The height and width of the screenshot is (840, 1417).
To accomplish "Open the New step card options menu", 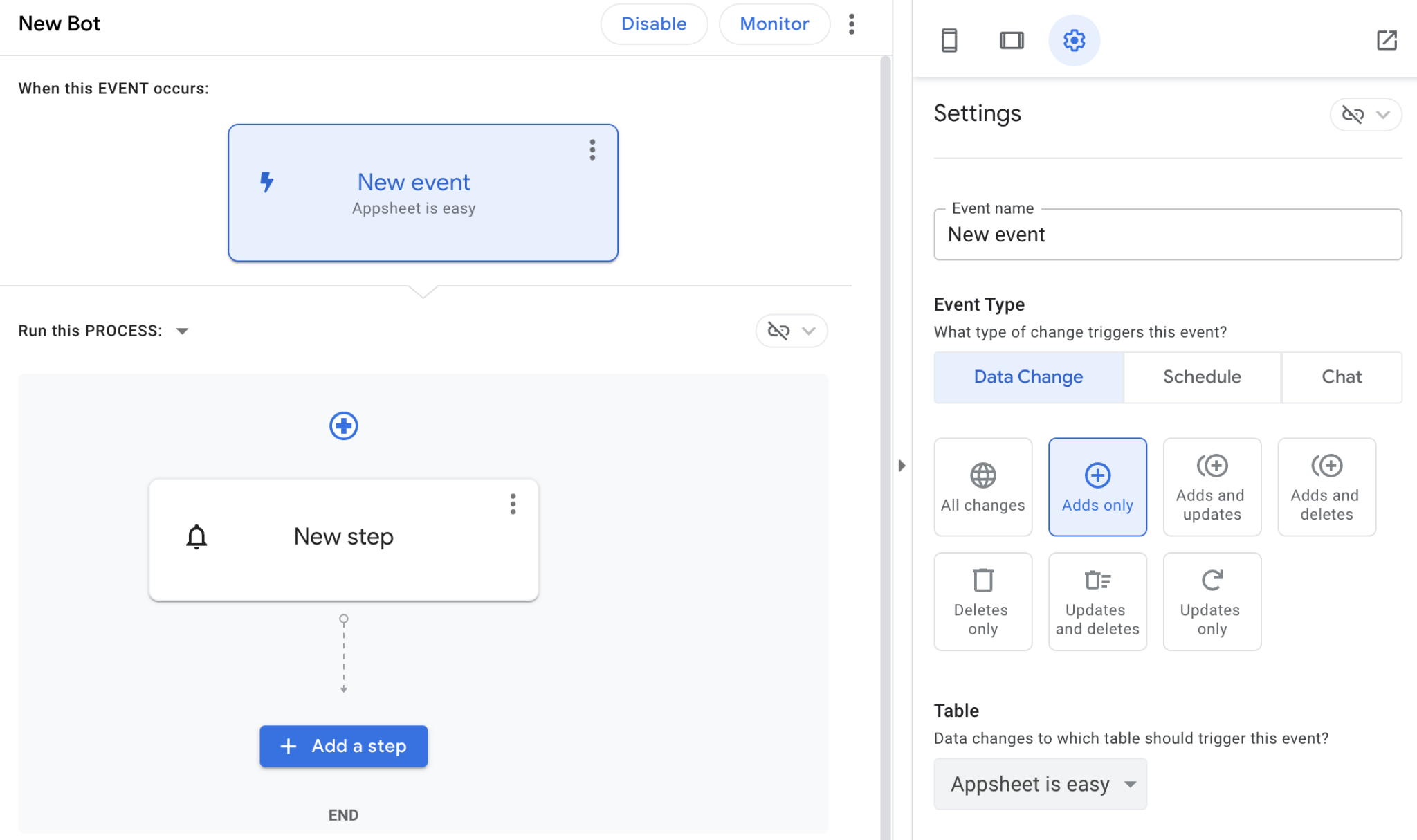I will pyautogui.click(x=513, y=504).
